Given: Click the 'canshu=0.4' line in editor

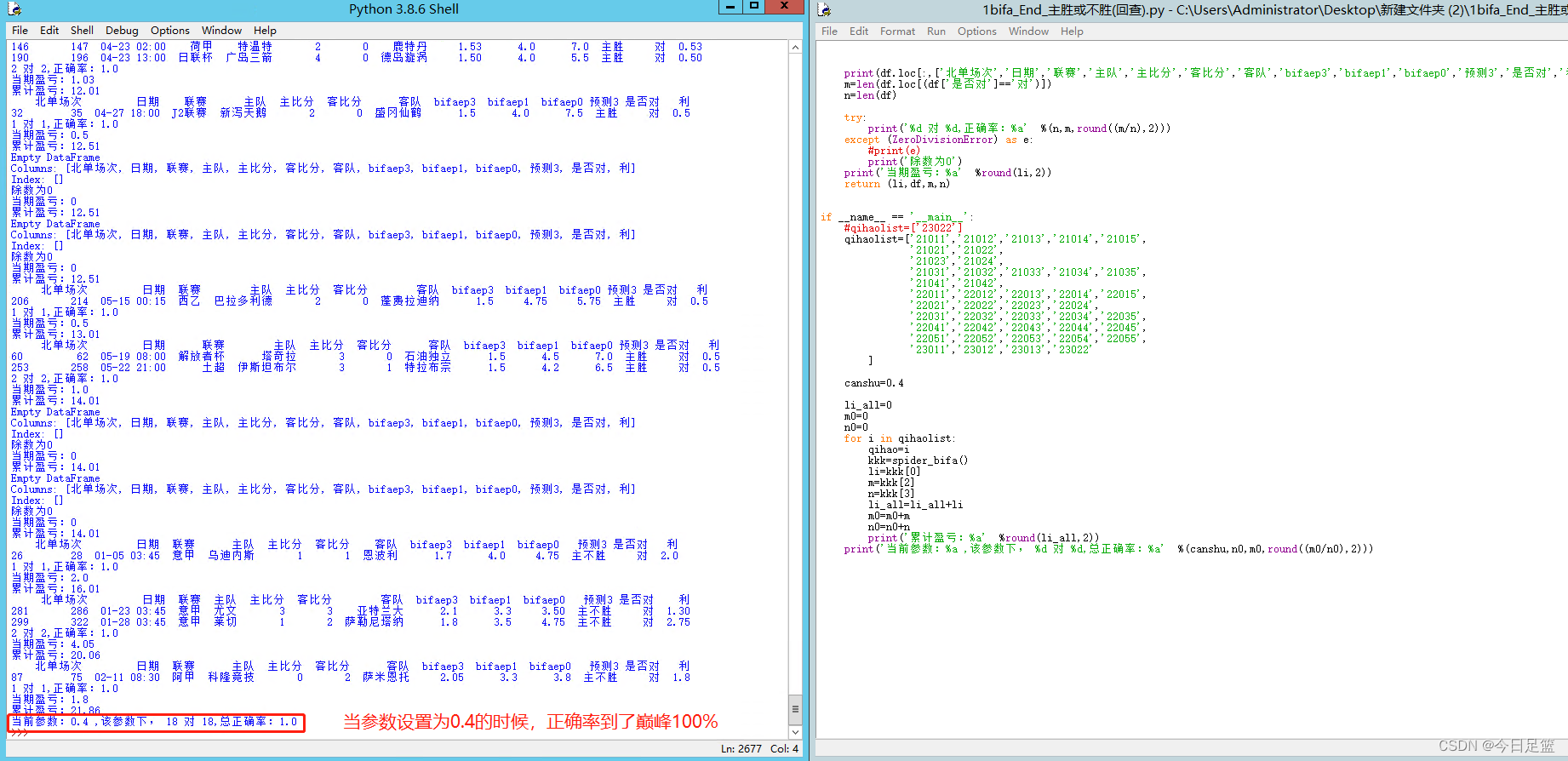Looking at the screenshot, I should pos(874,383).
